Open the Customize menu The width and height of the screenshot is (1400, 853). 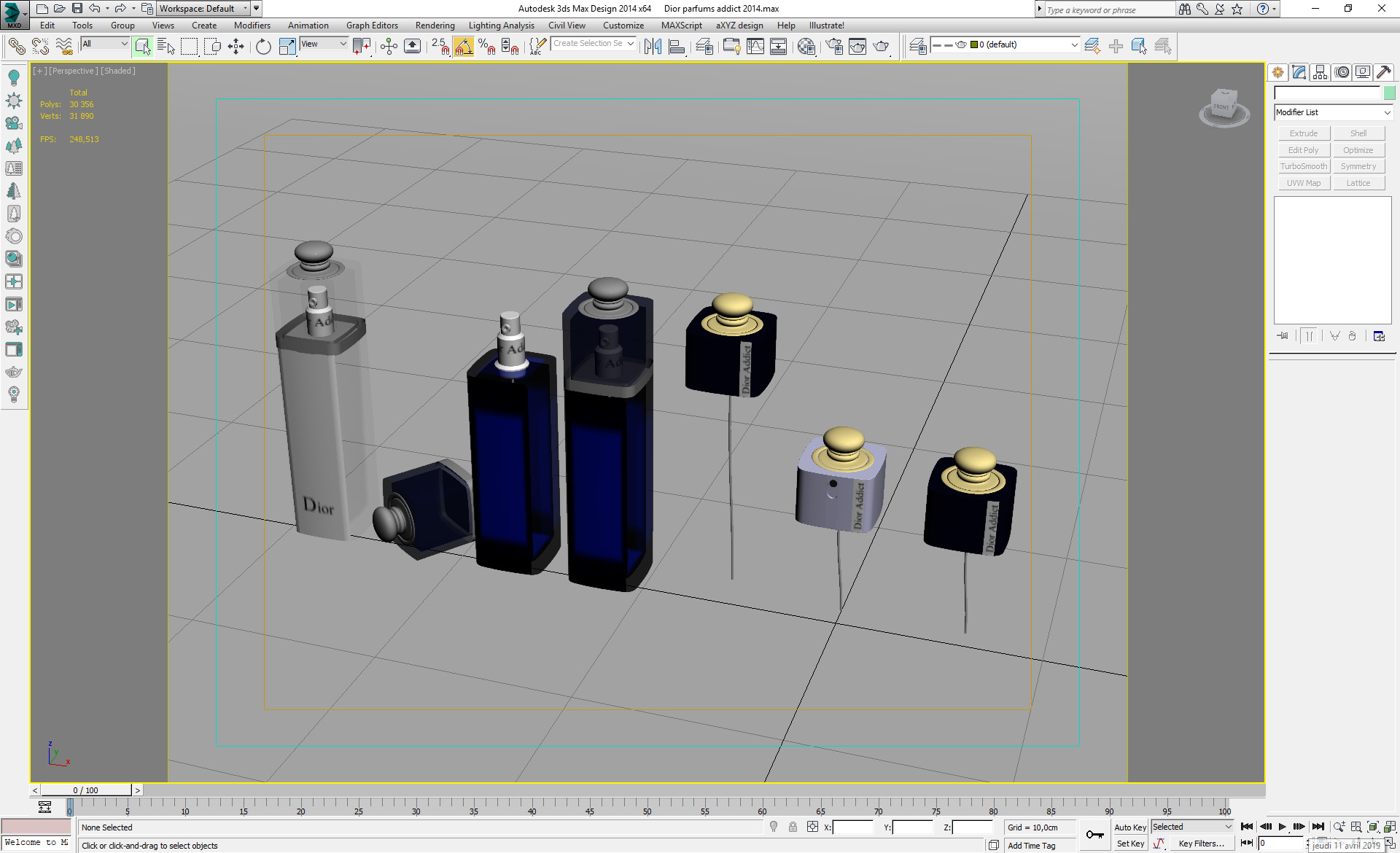[623, 26]
